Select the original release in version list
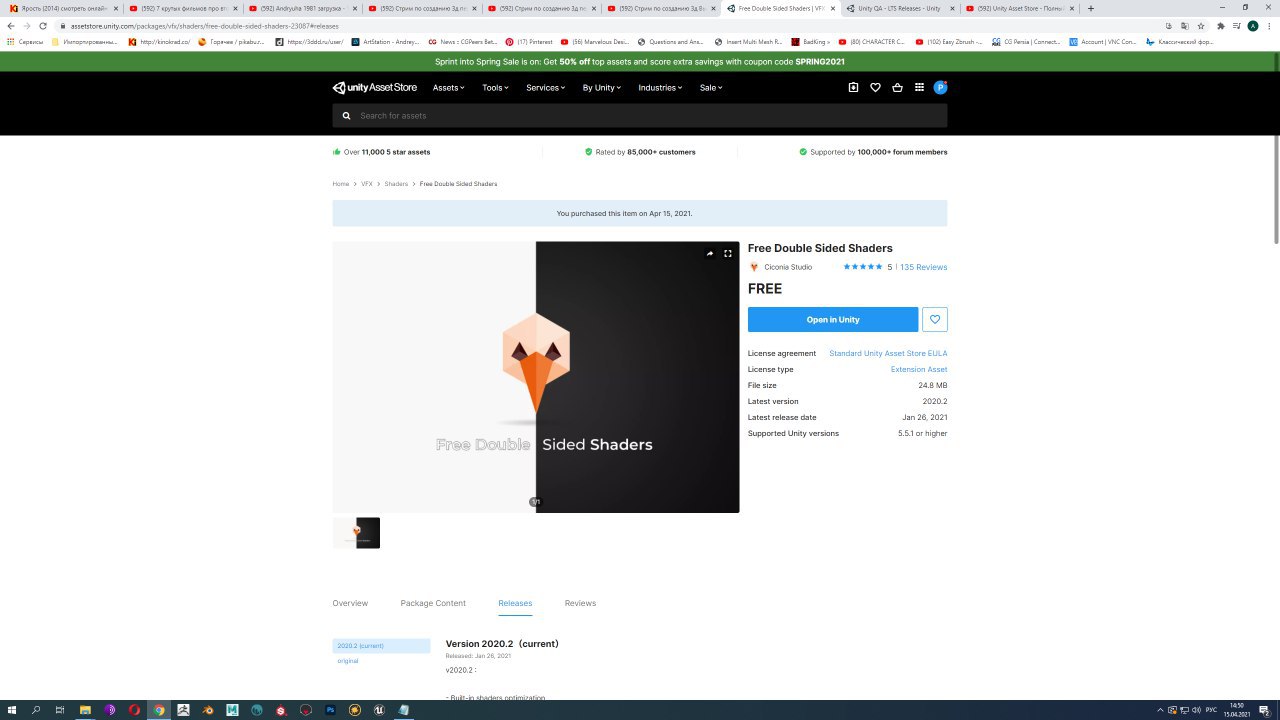 [348, 661]
